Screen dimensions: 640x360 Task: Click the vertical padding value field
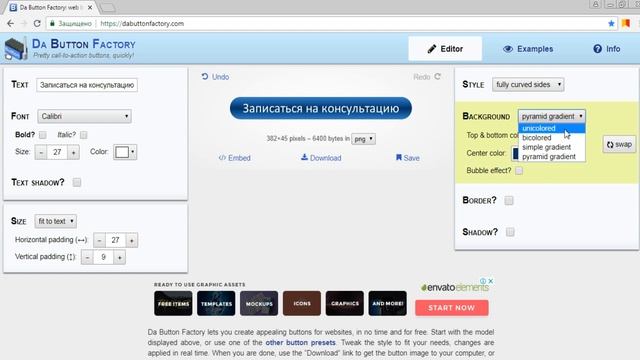click(103, 258)
